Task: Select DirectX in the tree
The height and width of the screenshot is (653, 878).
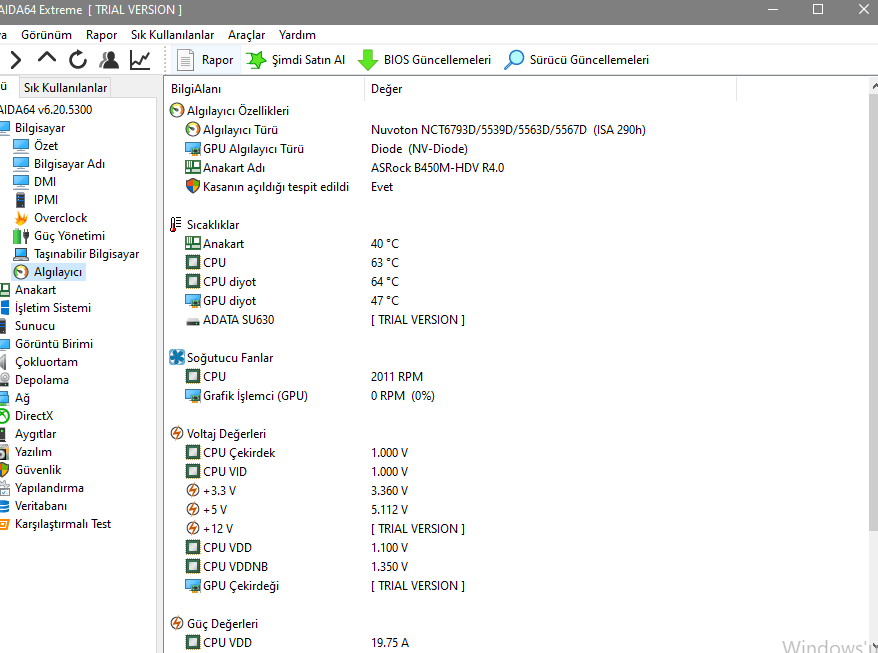Action: [x=34, y=416]
